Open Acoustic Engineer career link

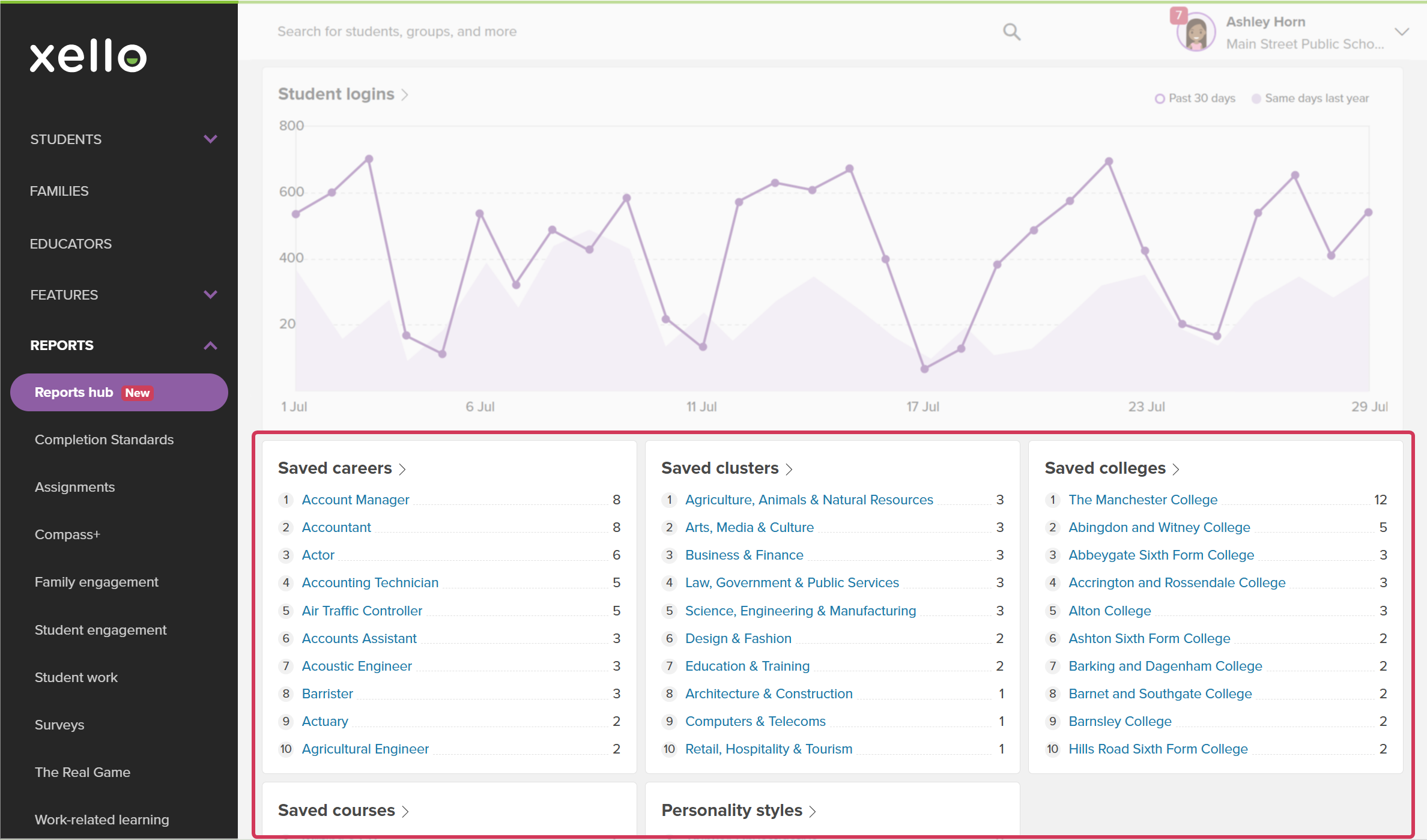pos(357,666)
